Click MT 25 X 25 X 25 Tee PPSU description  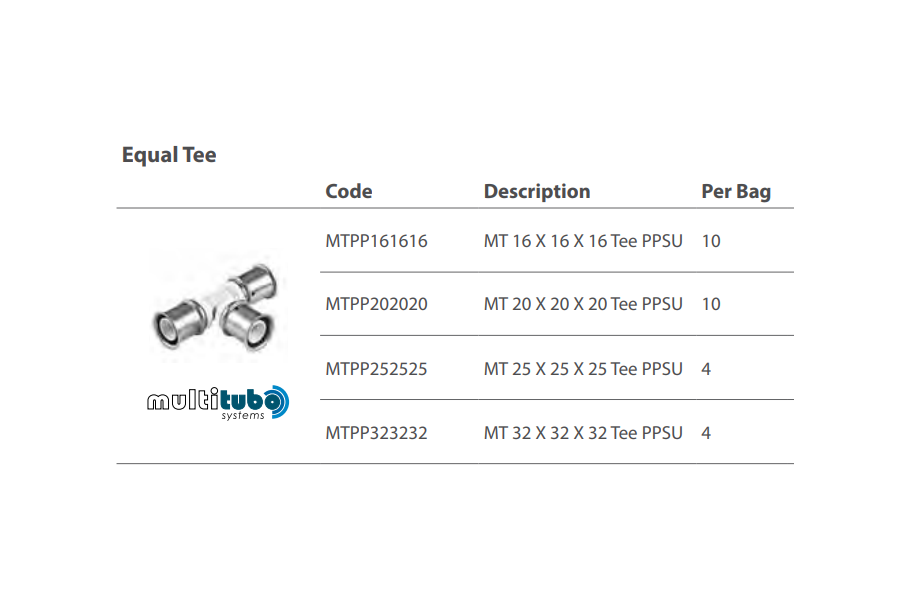[x=583, y=369]
